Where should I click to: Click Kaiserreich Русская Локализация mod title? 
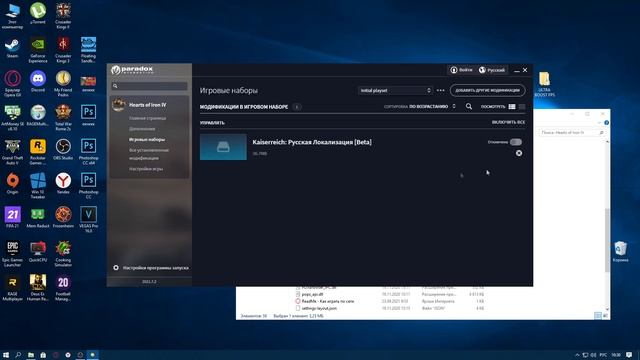click(x=312, y=142)
